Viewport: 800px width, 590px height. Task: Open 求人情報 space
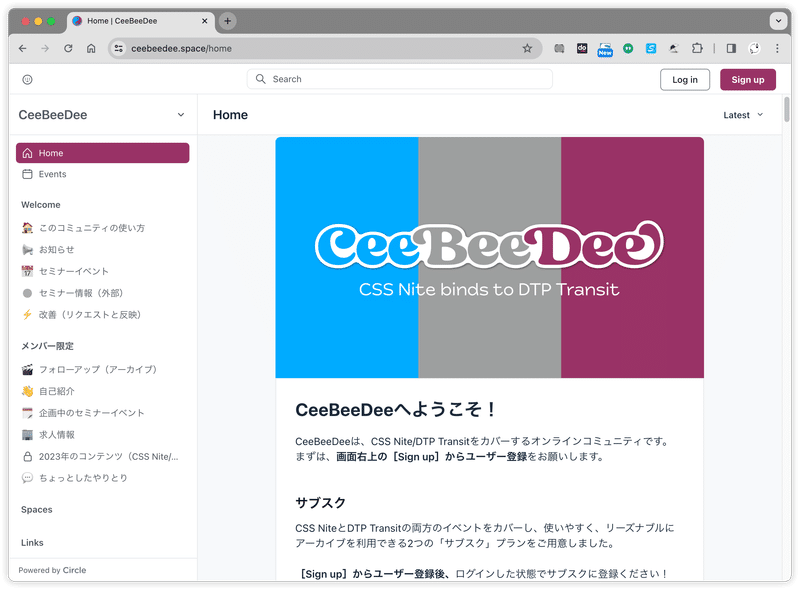click(x=103, y=435)
